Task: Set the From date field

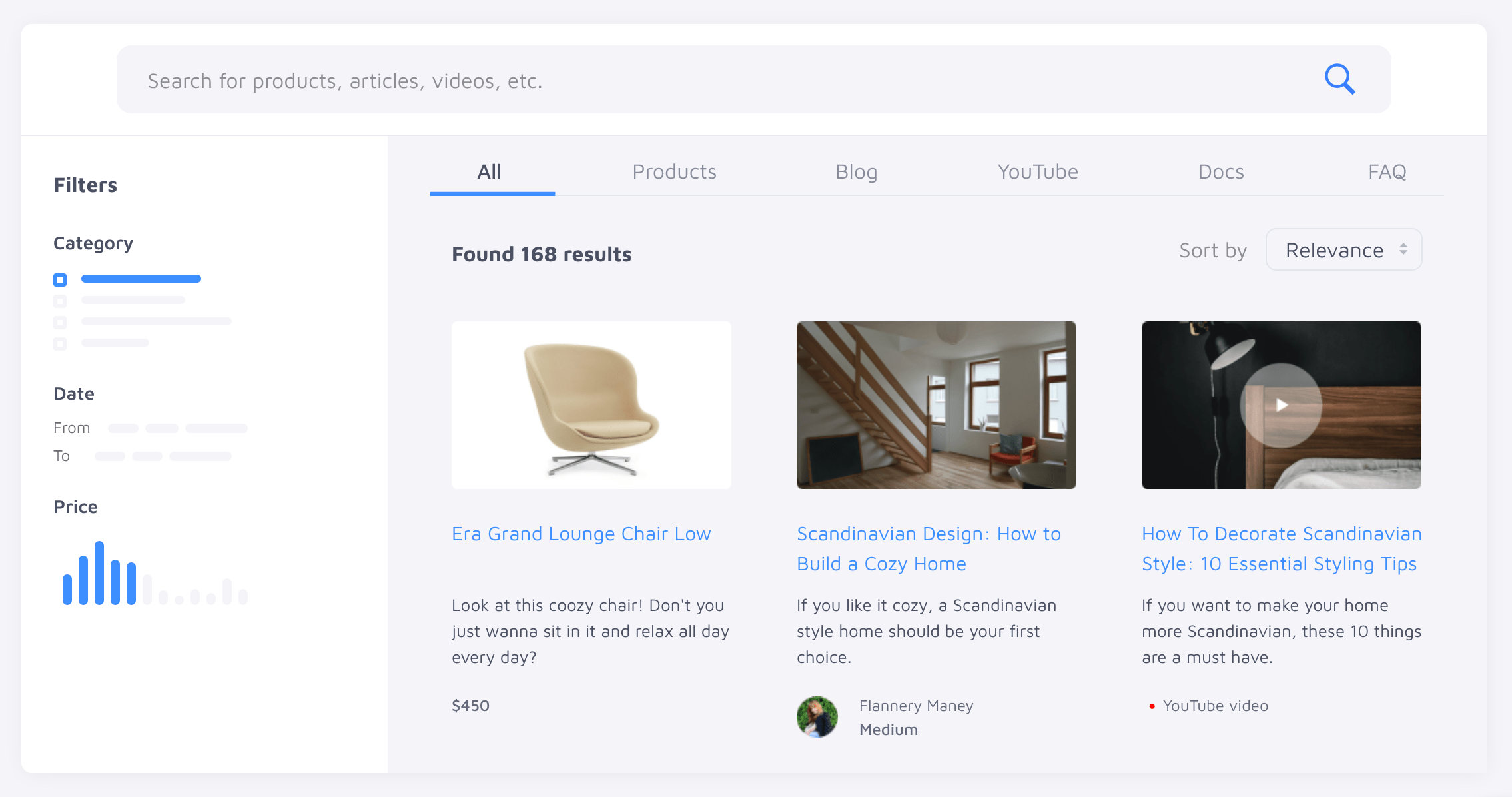Action: point(177,428)
